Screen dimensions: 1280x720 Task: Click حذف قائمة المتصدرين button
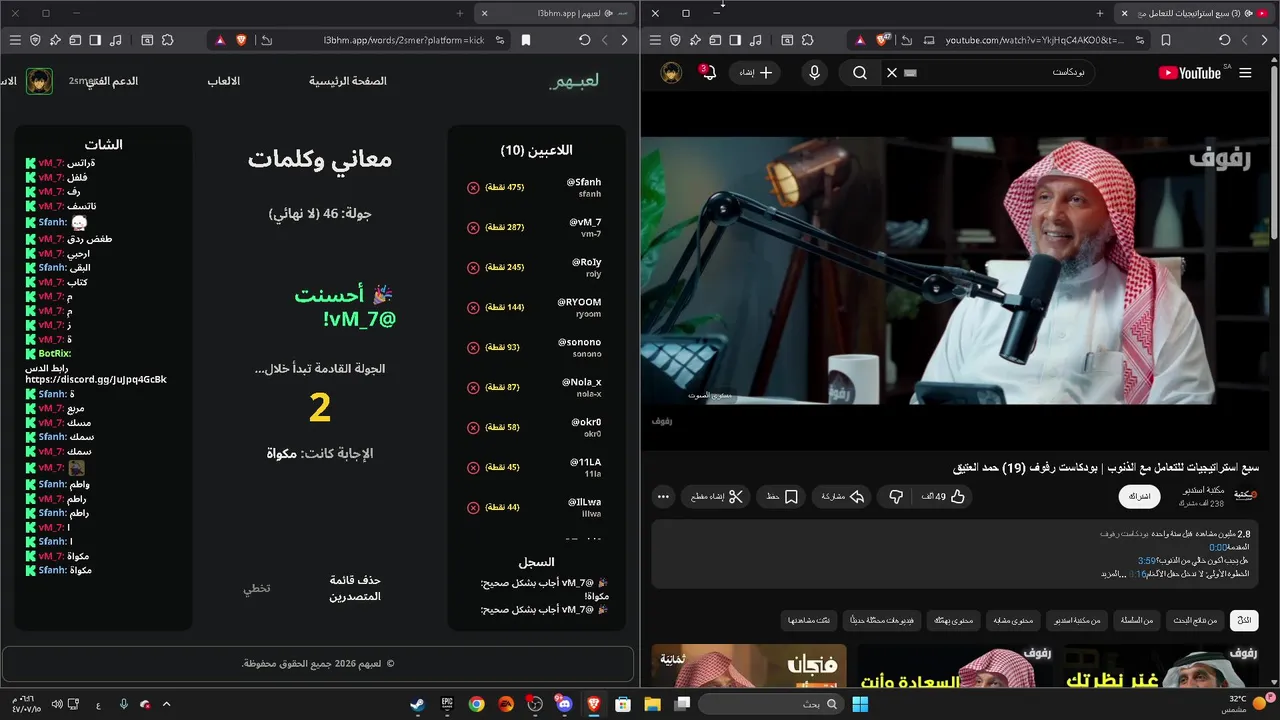pos(355,588)
